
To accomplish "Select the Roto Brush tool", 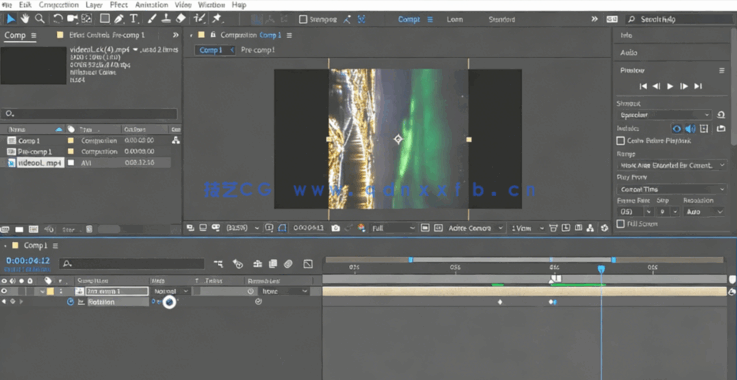I will tap(200, 19).
